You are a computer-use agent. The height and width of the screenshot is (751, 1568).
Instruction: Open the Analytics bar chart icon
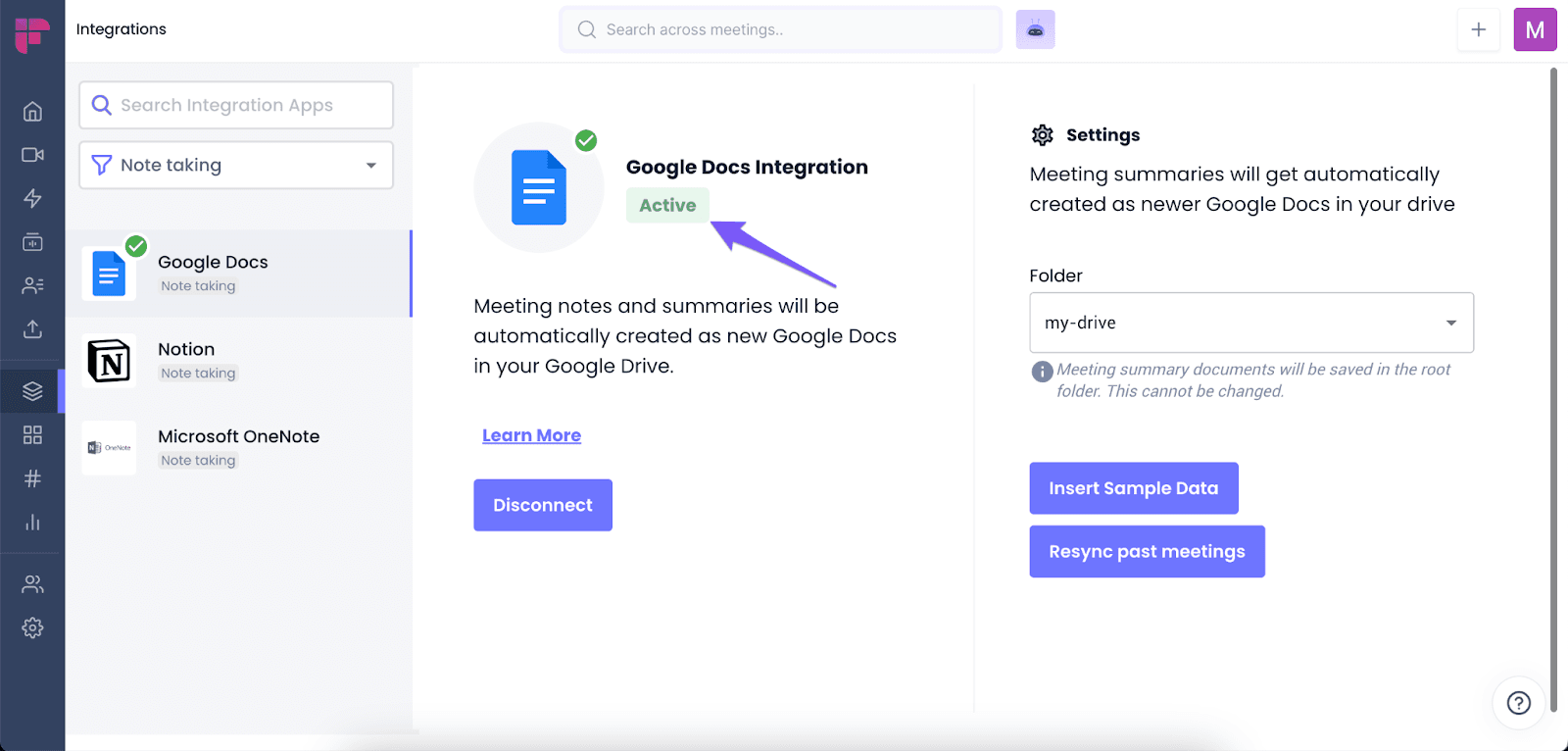click(x=32, y=522)
